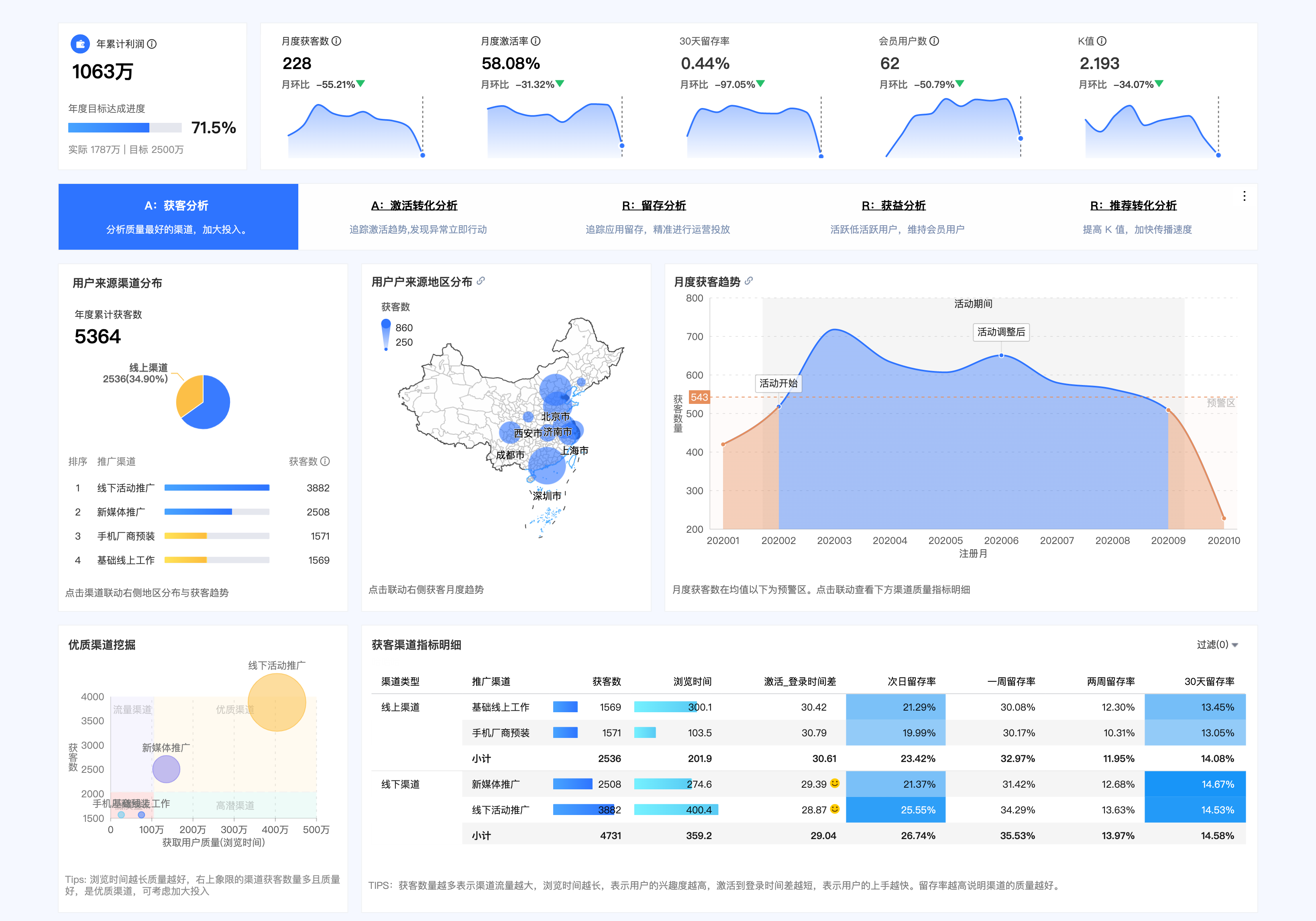Click the 线下活动推广 bubble in scatter chart
1316x921 pixels.
coord(277,702)
